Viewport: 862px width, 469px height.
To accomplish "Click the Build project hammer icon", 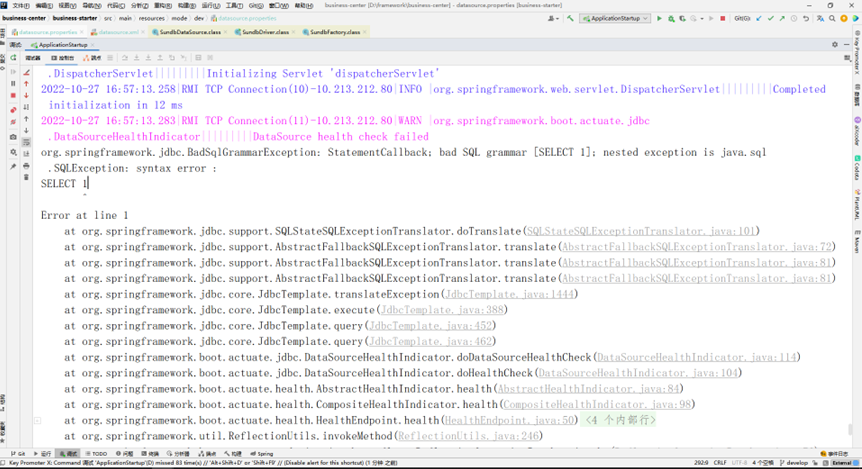I will [571, 18].
